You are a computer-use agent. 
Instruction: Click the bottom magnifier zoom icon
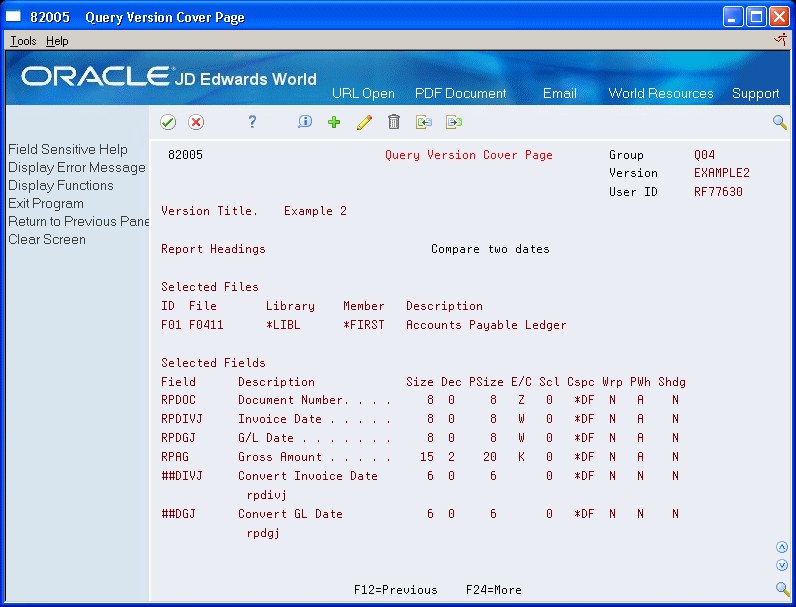point(782,589)
